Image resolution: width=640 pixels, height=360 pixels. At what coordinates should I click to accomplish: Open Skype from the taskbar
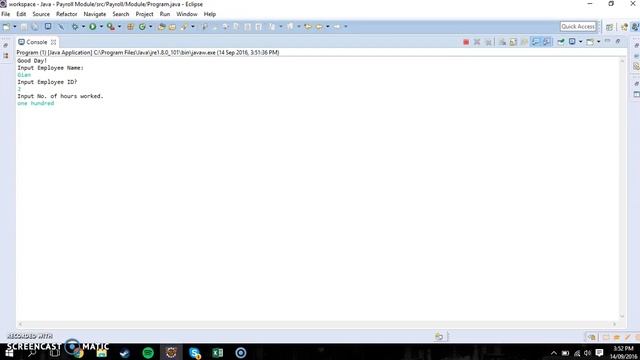coord(195,352)
